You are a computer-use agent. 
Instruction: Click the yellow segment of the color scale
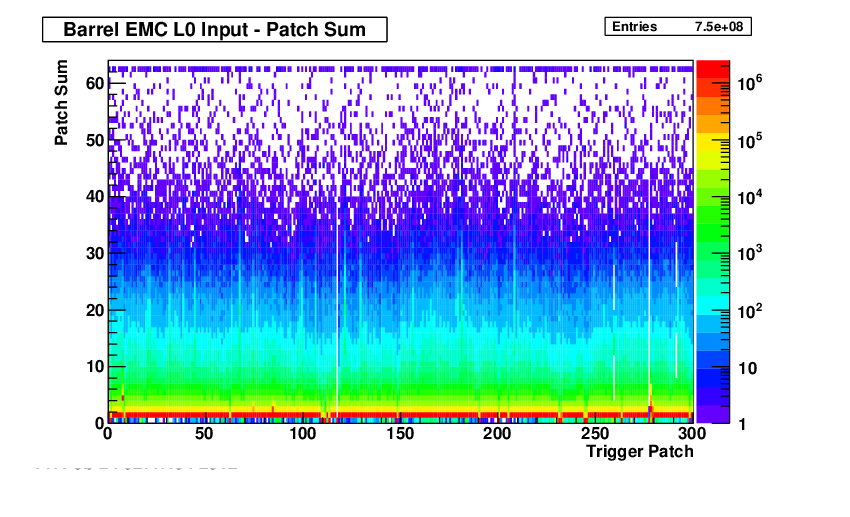pos(713,143)
